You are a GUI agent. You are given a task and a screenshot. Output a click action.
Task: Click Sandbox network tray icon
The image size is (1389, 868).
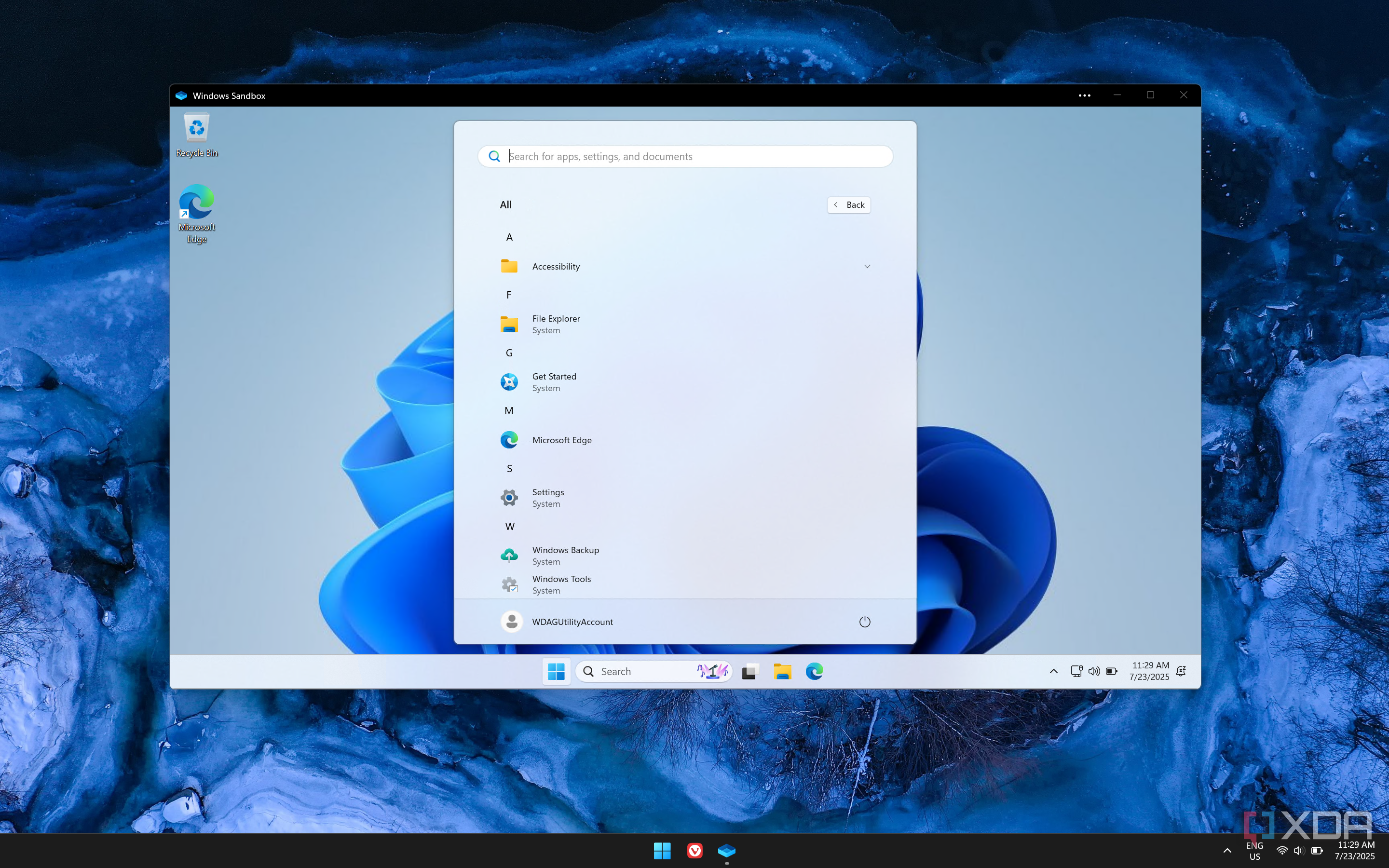click(1077, 671)
